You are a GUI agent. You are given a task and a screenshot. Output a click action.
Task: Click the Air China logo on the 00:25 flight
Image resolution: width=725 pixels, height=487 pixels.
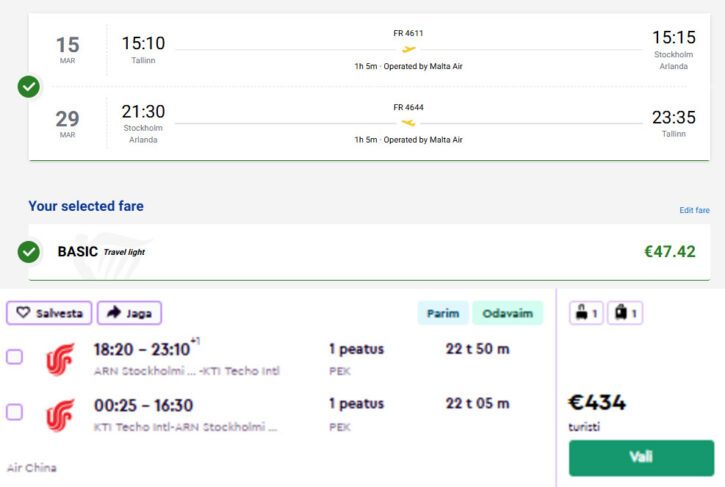[60, 414]
